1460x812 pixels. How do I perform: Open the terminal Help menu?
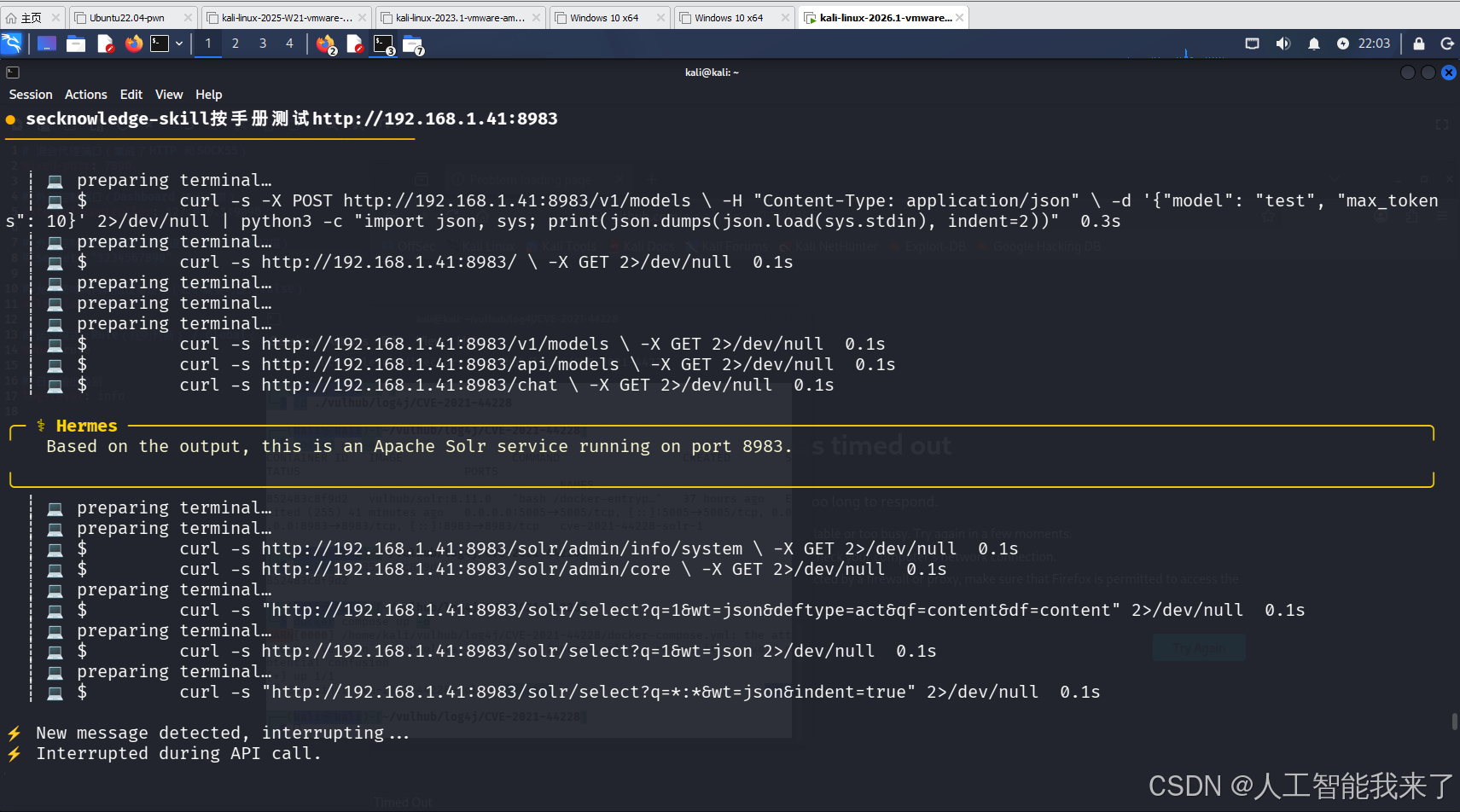click(x=209, y=95)
